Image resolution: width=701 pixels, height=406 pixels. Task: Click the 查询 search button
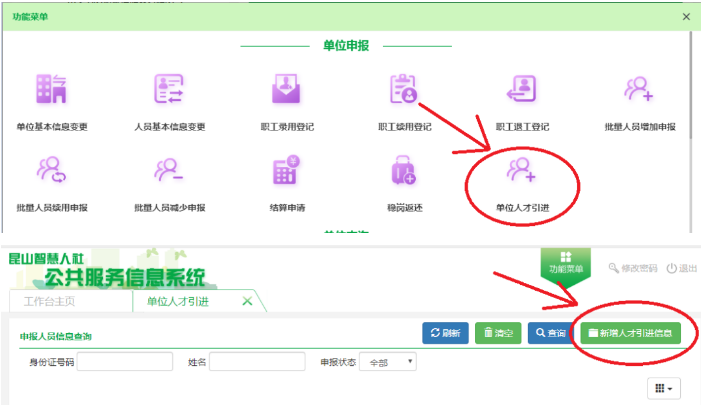tap(550, 333)
